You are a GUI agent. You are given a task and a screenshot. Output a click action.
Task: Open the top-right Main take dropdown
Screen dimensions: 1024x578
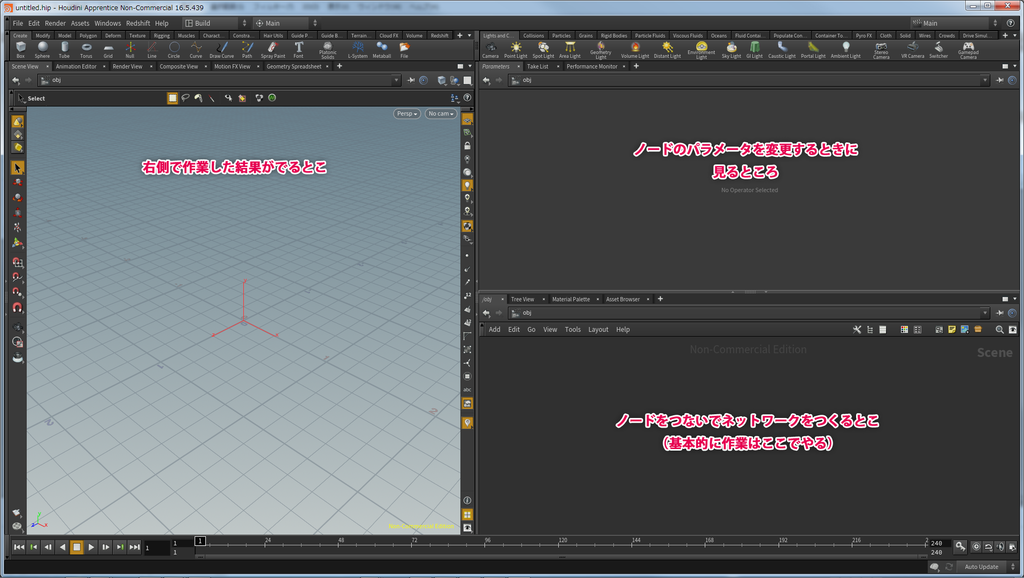(955, 23)
